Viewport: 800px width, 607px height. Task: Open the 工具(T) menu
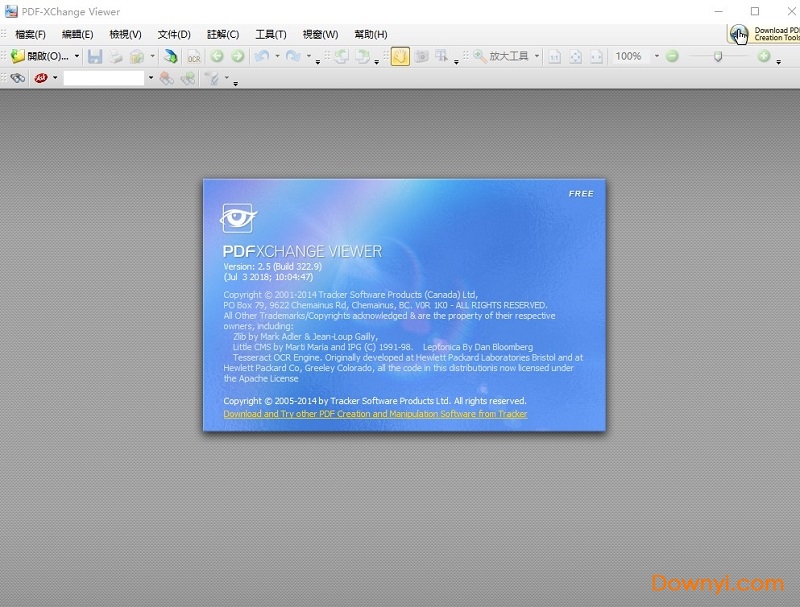click(269, 33)
